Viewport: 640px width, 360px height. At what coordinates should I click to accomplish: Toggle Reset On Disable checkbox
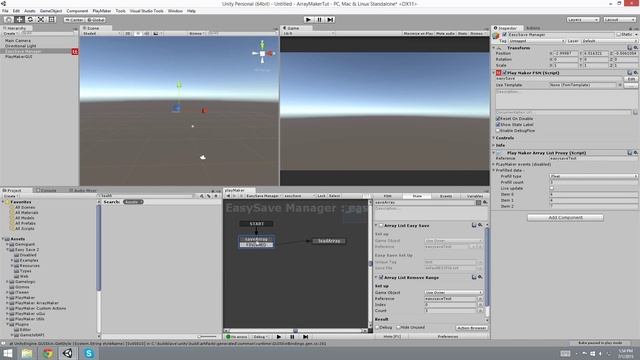tap(498, 118)
